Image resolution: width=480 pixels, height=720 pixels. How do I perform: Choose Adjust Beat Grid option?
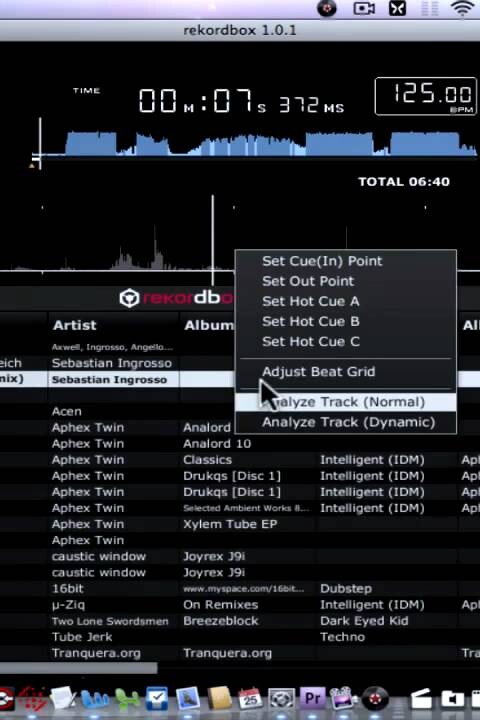coord(318,371)
